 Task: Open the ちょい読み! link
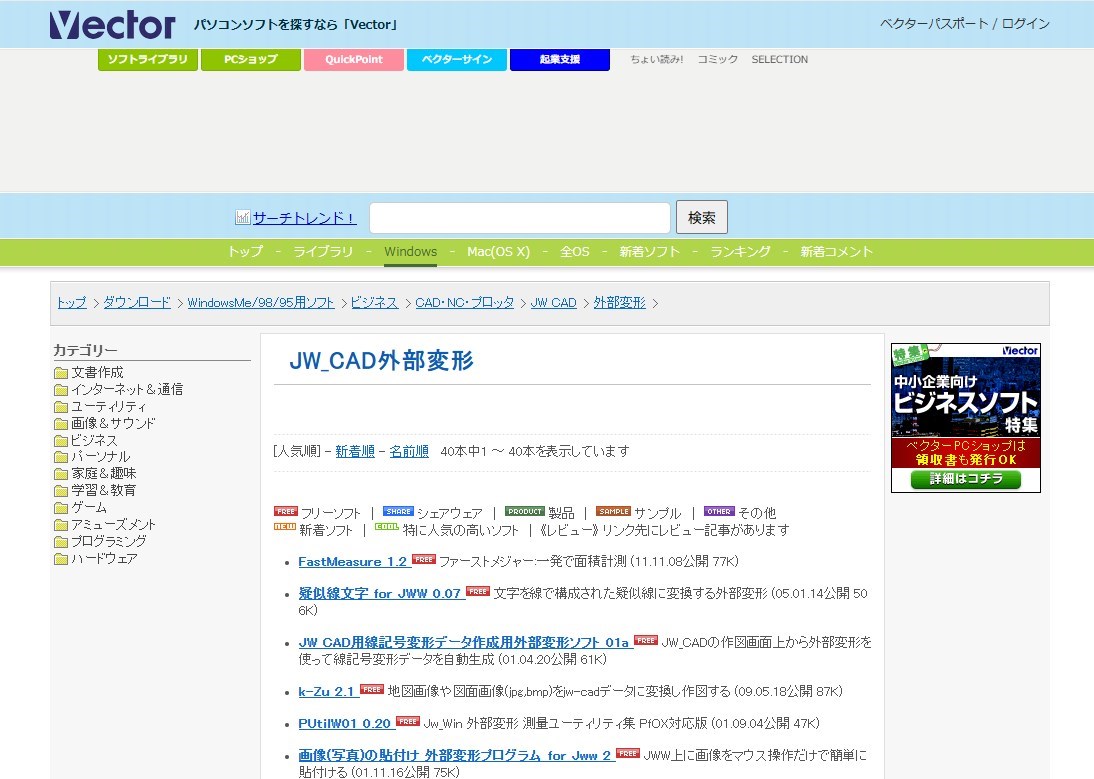(657, 59)
